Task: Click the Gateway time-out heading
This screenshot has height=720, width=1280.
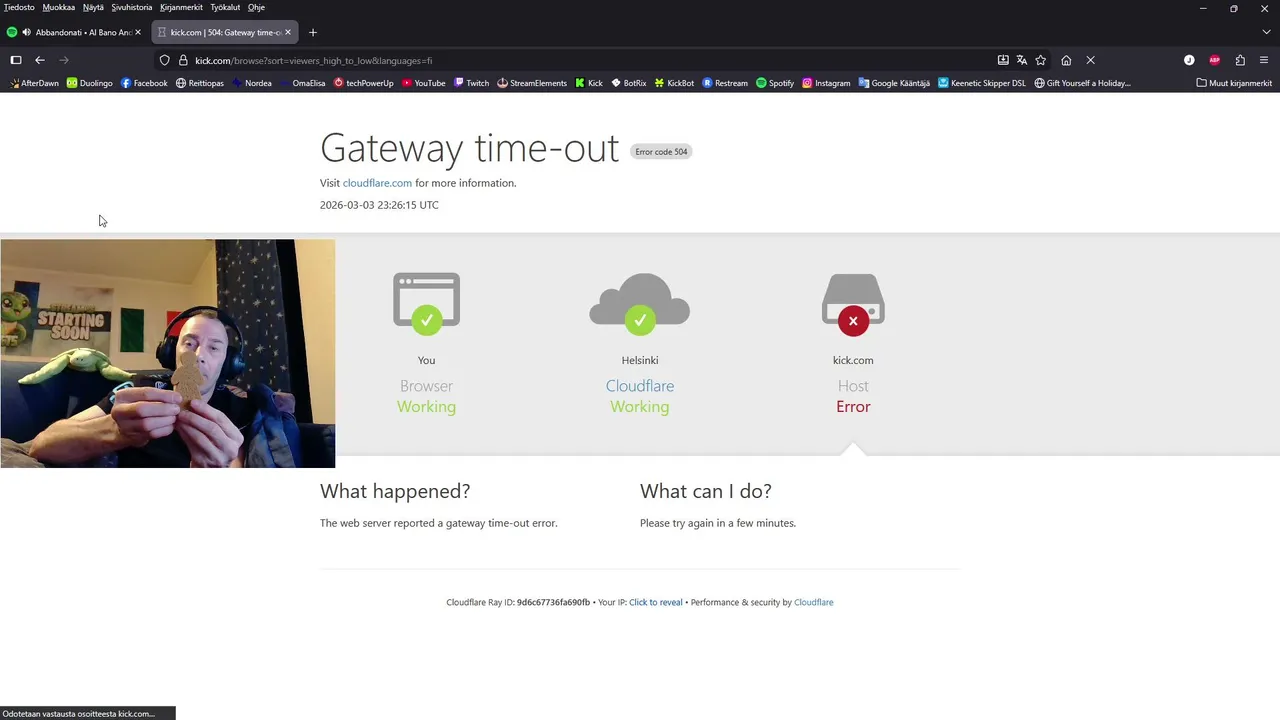Action: point(469,148)
